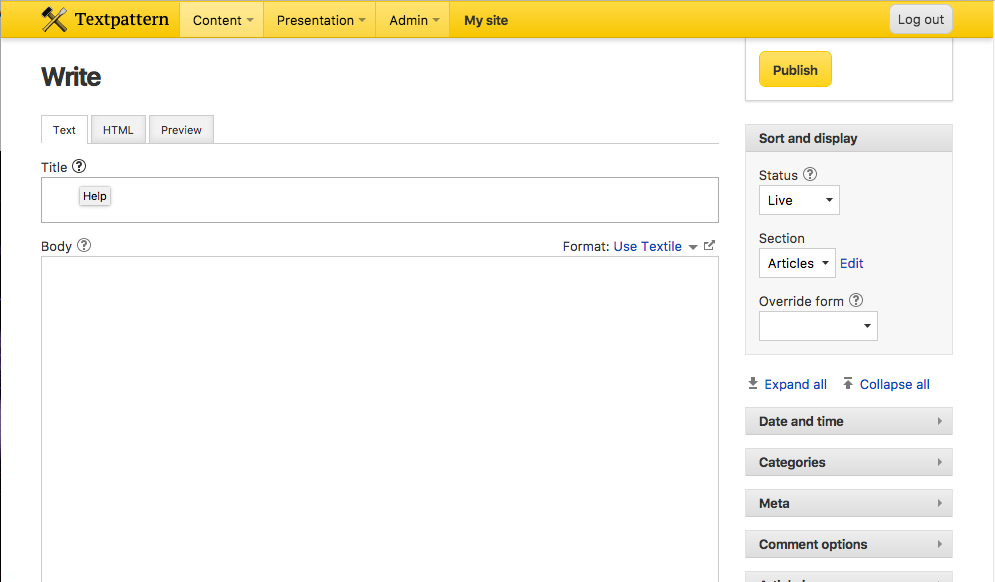The width and height of the screenshot is (995, 582).
Task: Open the Title help tooltip icon
Action: [x=78, y=166]
